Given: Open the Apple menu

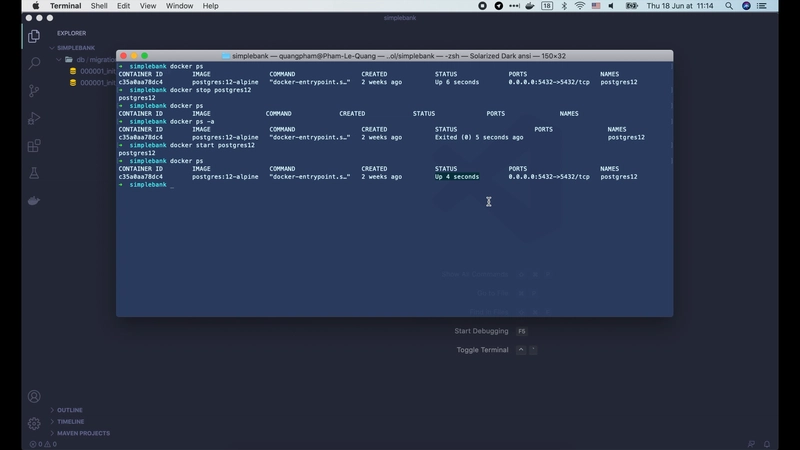Looking at the screenshot, I should point(35,6).
